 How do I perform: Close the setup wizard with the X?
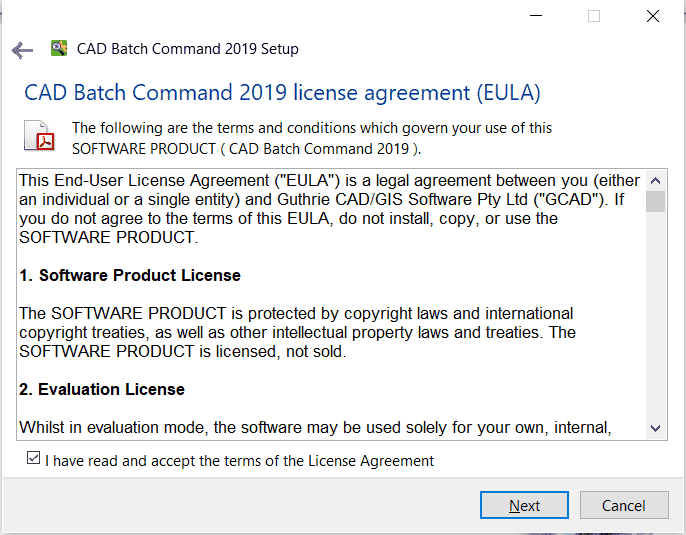click(x=653, y=16)
